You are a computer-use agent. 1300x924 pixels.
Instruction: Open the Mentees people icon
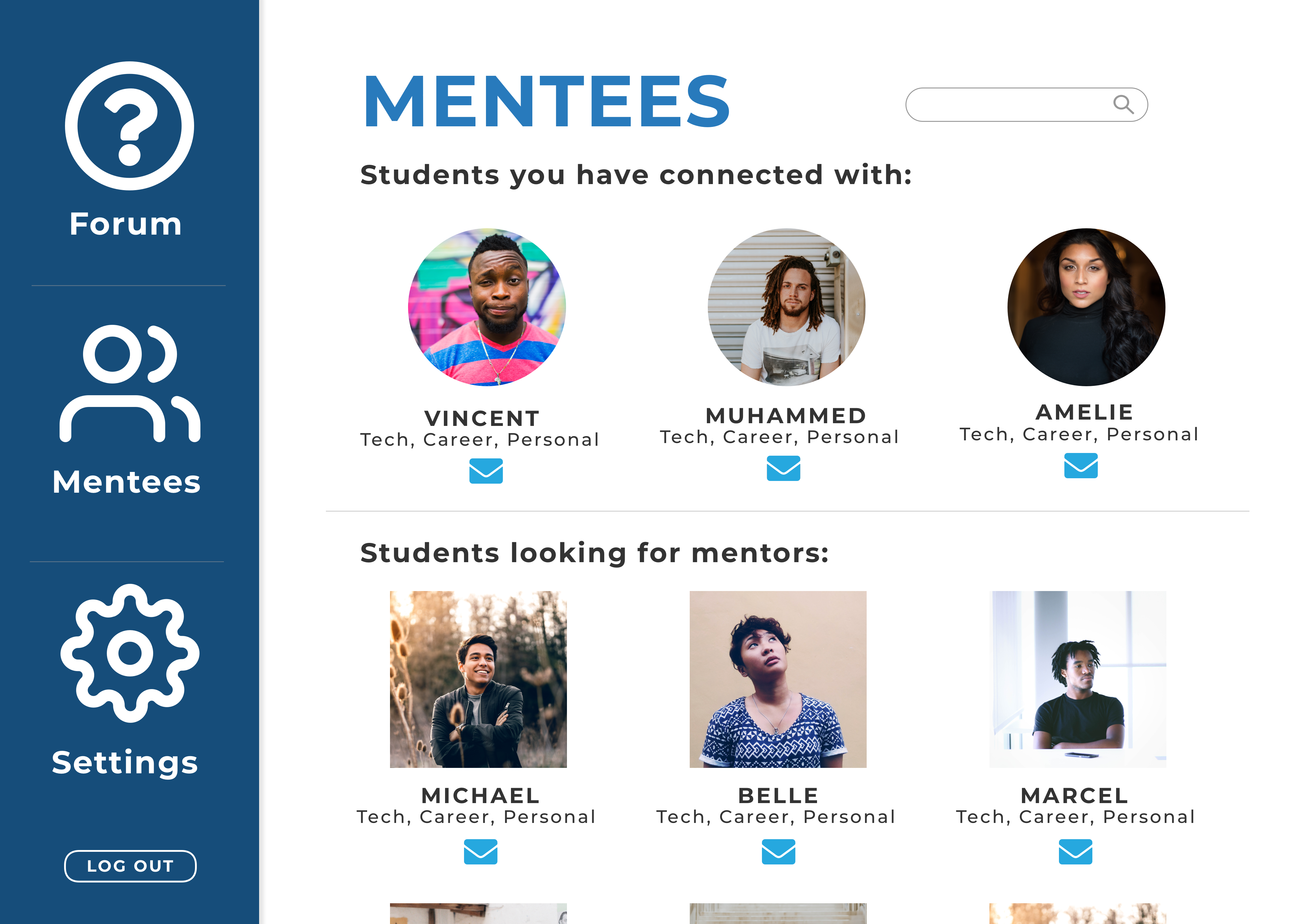click(x=129, y=383)
